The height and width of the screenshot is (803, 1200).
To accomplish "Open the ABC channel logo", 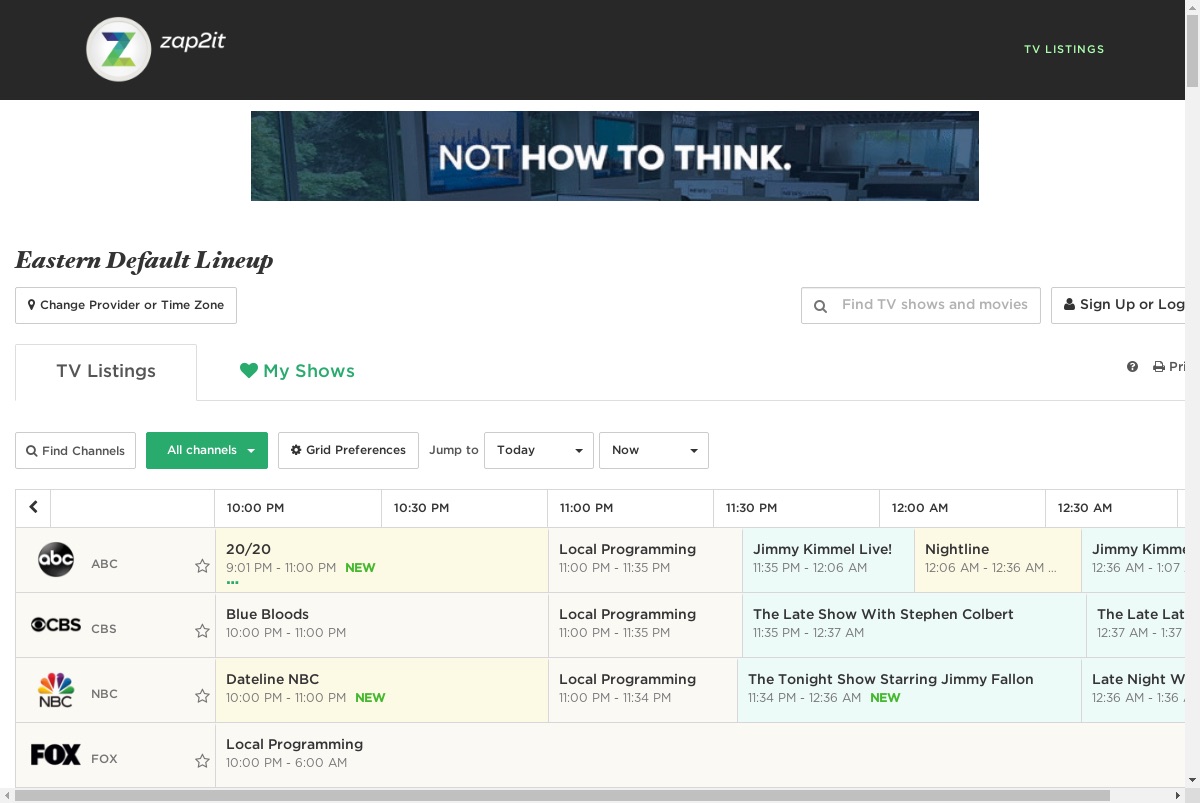I will (56, 560).
